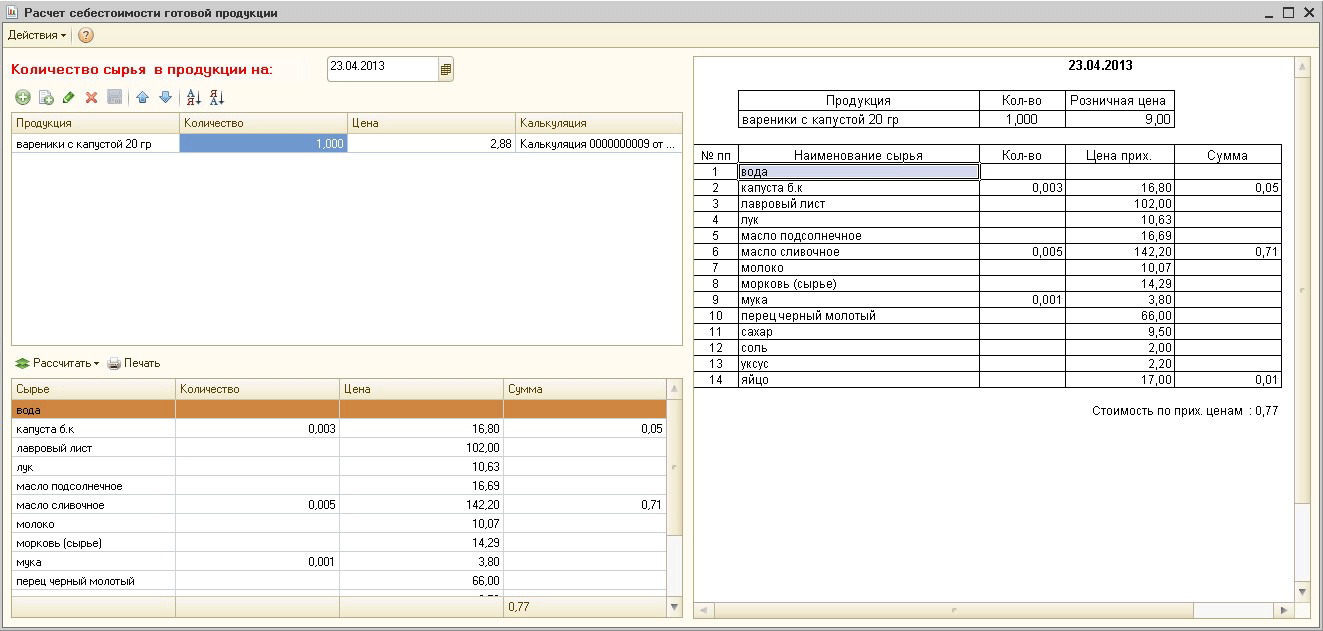Open help with the question mark icon

86,35
